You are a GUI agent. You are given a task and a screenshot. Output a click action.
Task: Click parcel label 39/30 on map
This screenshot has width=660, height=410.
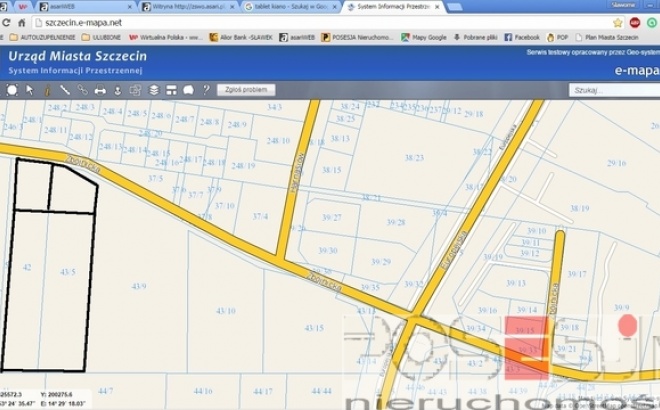point(328,250)
